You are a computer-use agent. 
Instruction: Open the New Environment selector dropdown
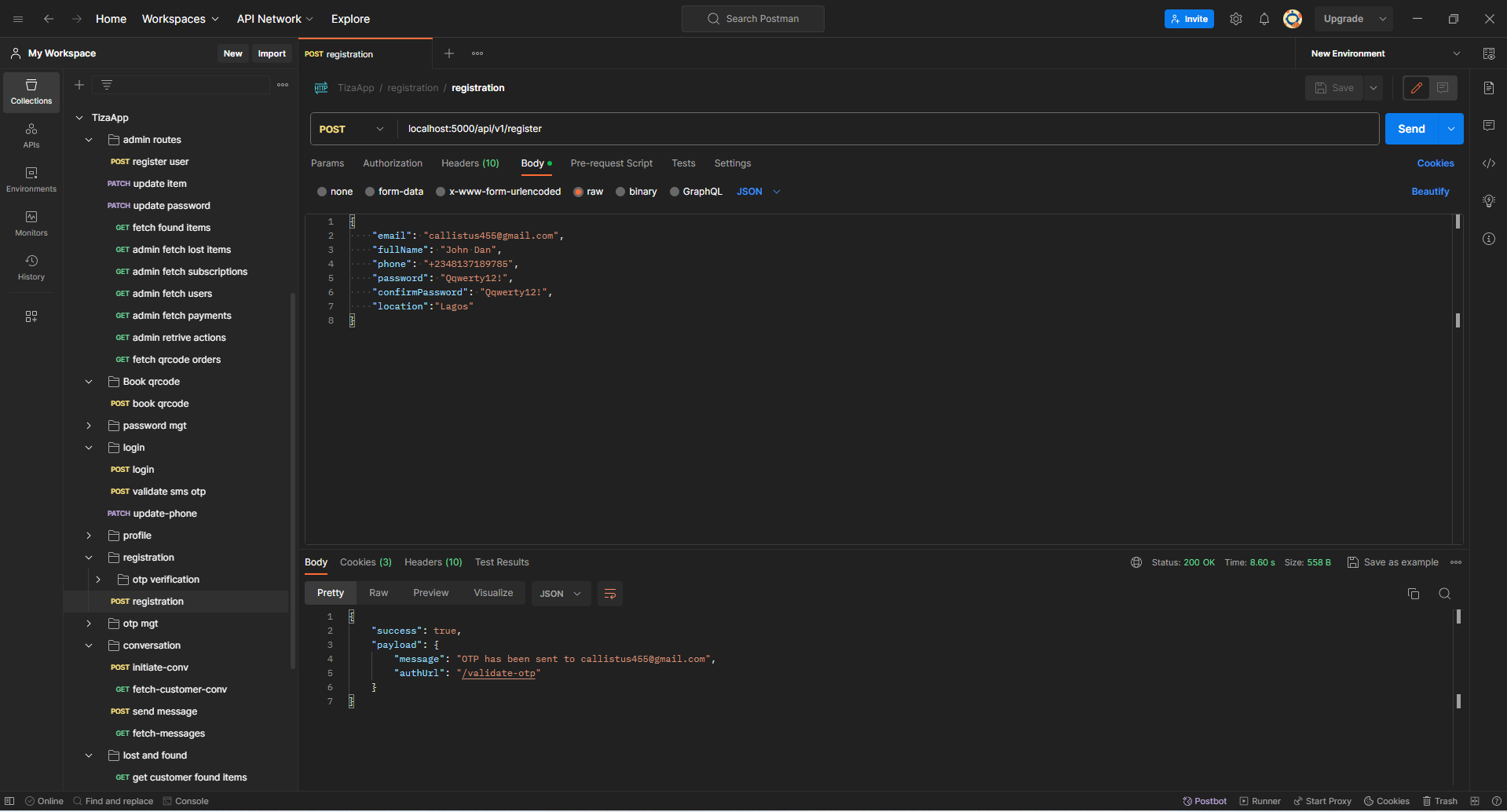click(x=1385, y=53)
